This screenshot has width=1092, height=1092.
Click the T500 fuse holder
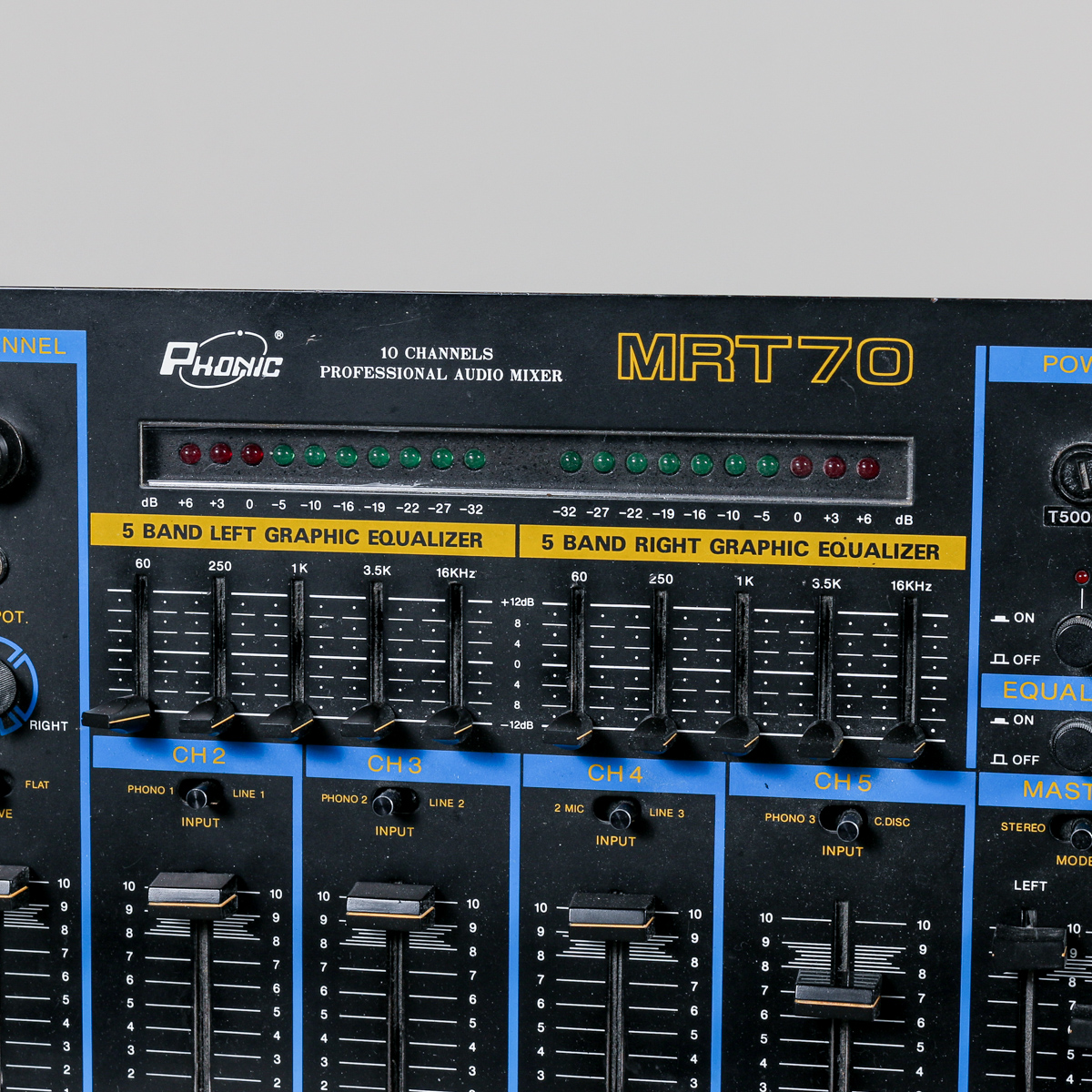[1073, 475]
